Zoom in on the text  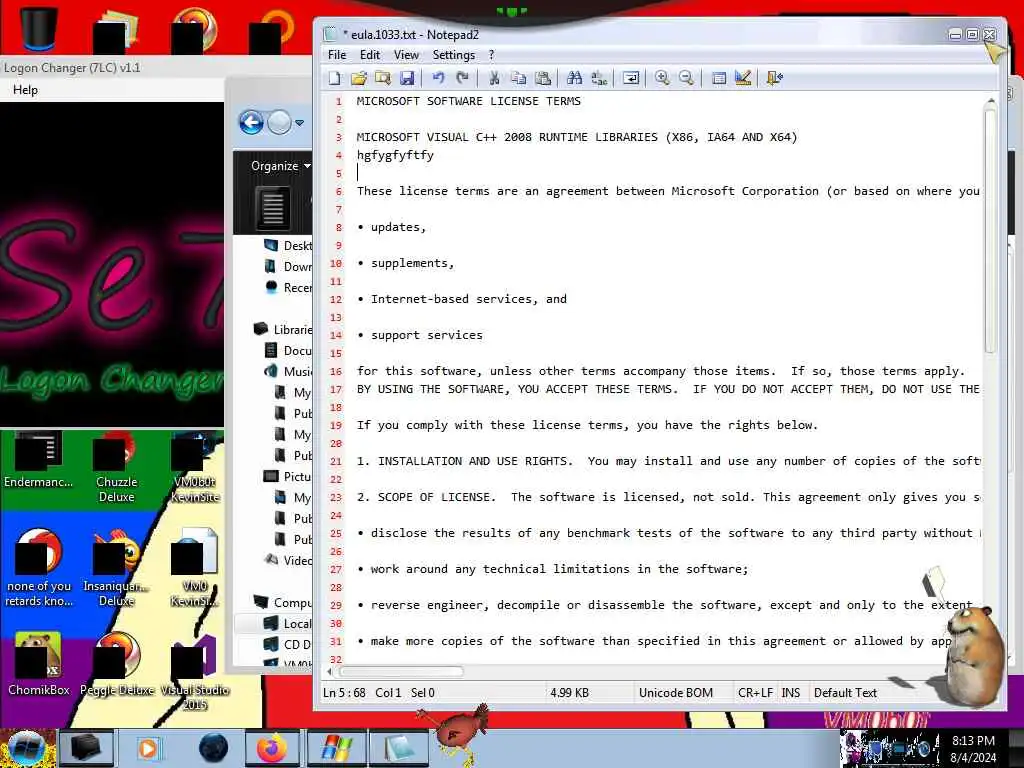(x=662, y=78)
